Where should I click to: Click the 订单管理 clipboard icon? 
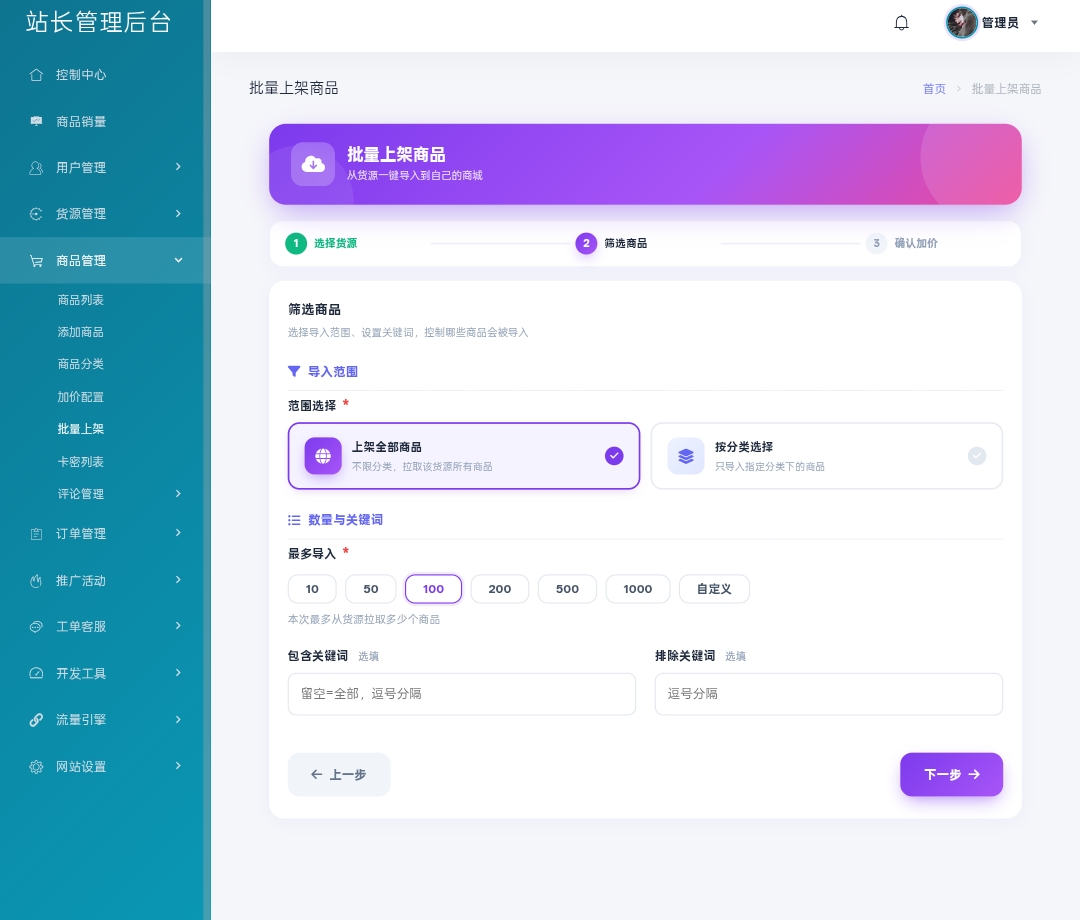point(37,534)
